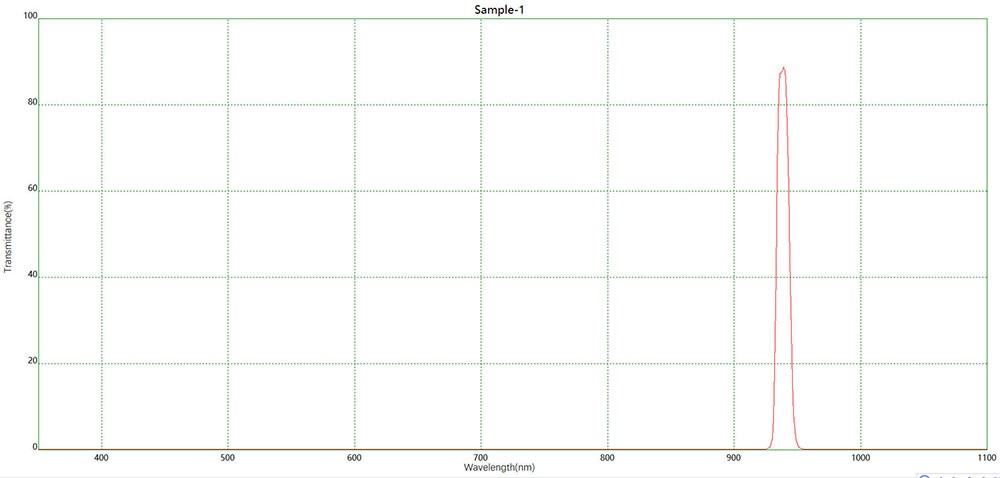Click the 80 label on transmittance axis
The width and height of the screenshot is (1000, 478).
tap(31, 102)
